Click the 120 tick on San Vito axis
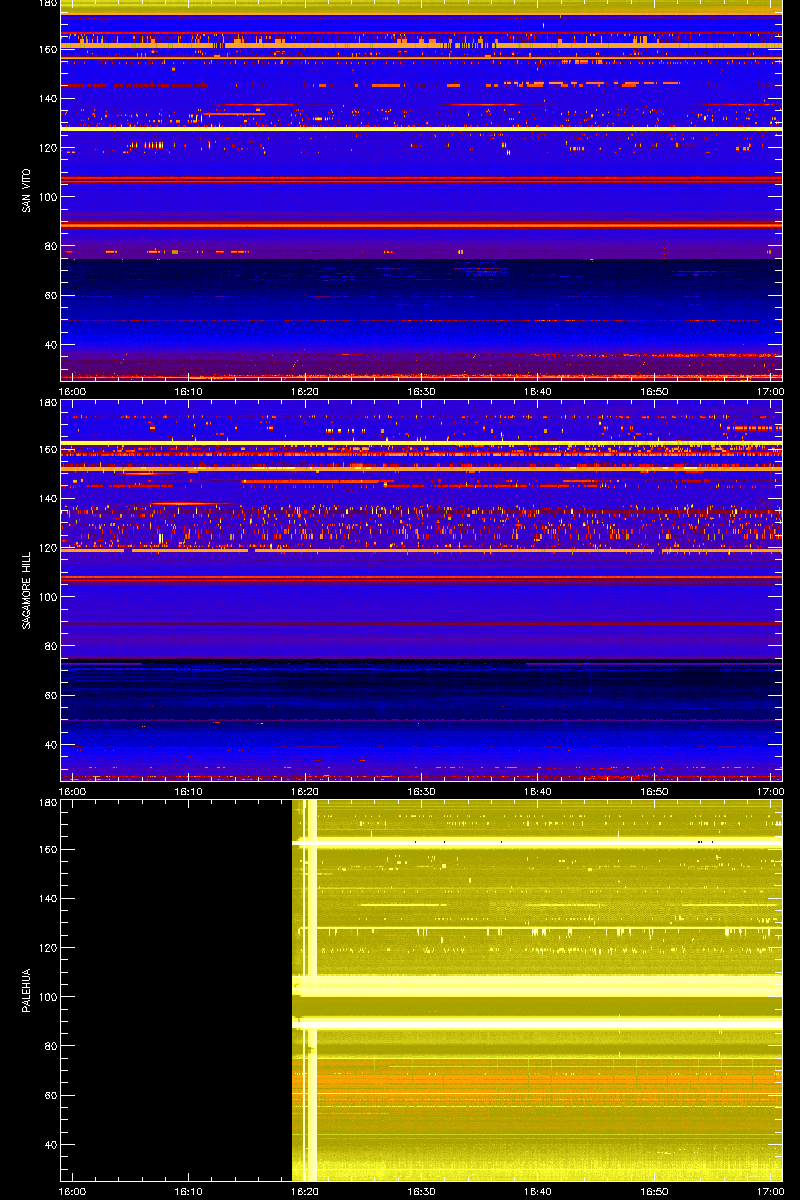800x1200 pixels. coord(47,147)
